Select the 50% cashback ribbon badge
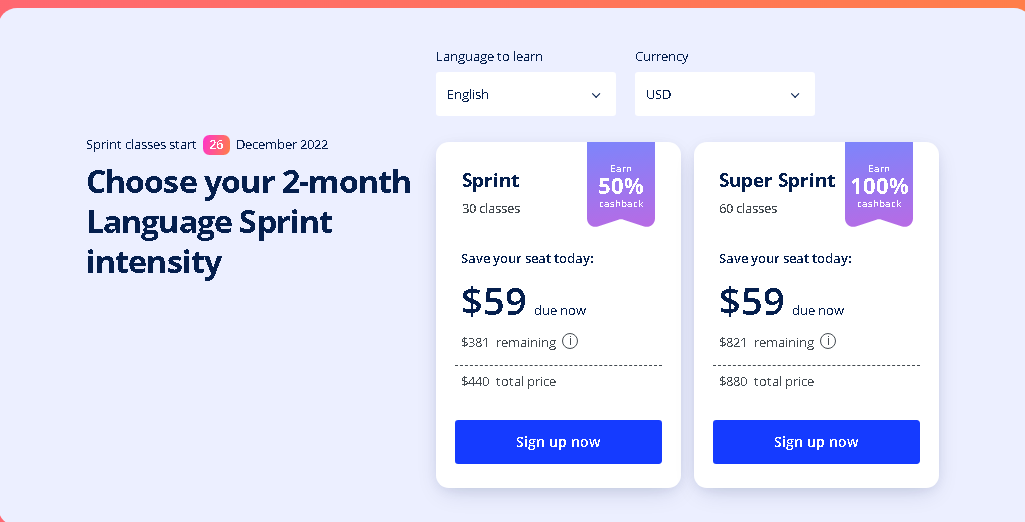Screen dimensions: 1025x522 (621, 185)
